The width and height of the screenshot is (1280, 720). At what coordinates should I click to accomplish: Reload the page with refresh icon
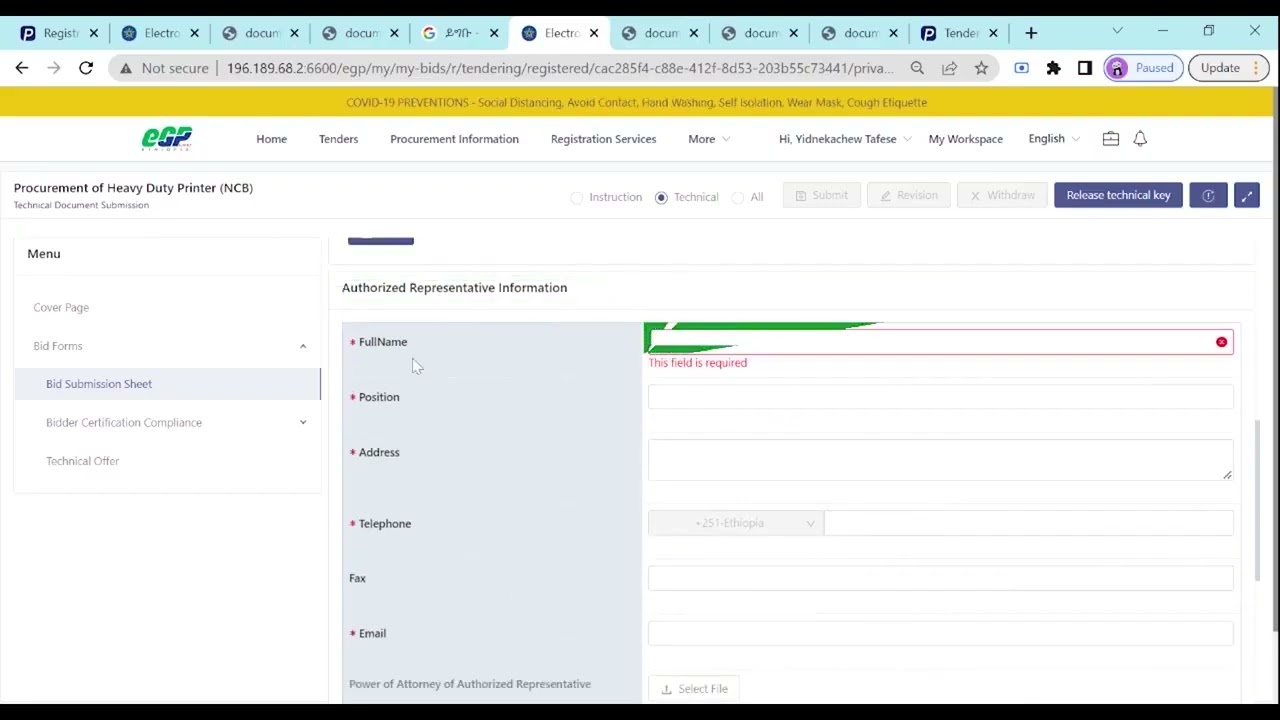(86, 68)
